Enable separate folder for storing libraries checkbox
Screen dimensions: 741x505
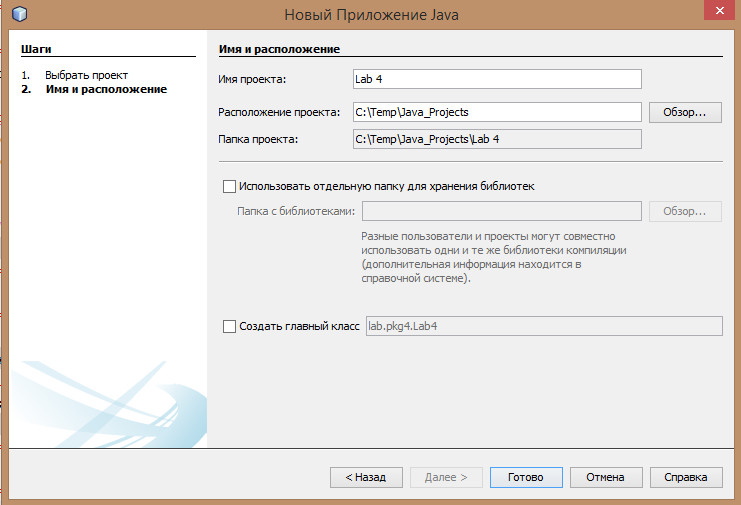(x=229, y=186)
